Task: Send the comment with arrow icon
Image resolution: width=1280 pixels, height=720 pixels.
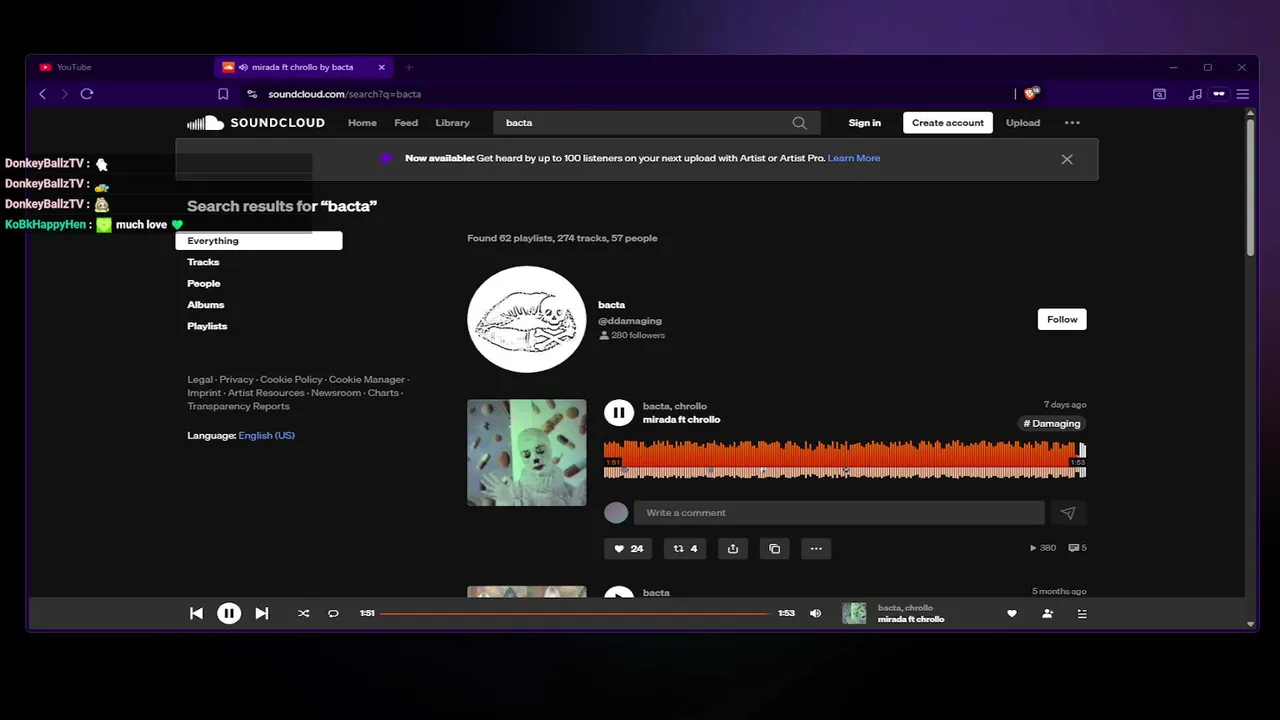Action: tap(1068, 513)
